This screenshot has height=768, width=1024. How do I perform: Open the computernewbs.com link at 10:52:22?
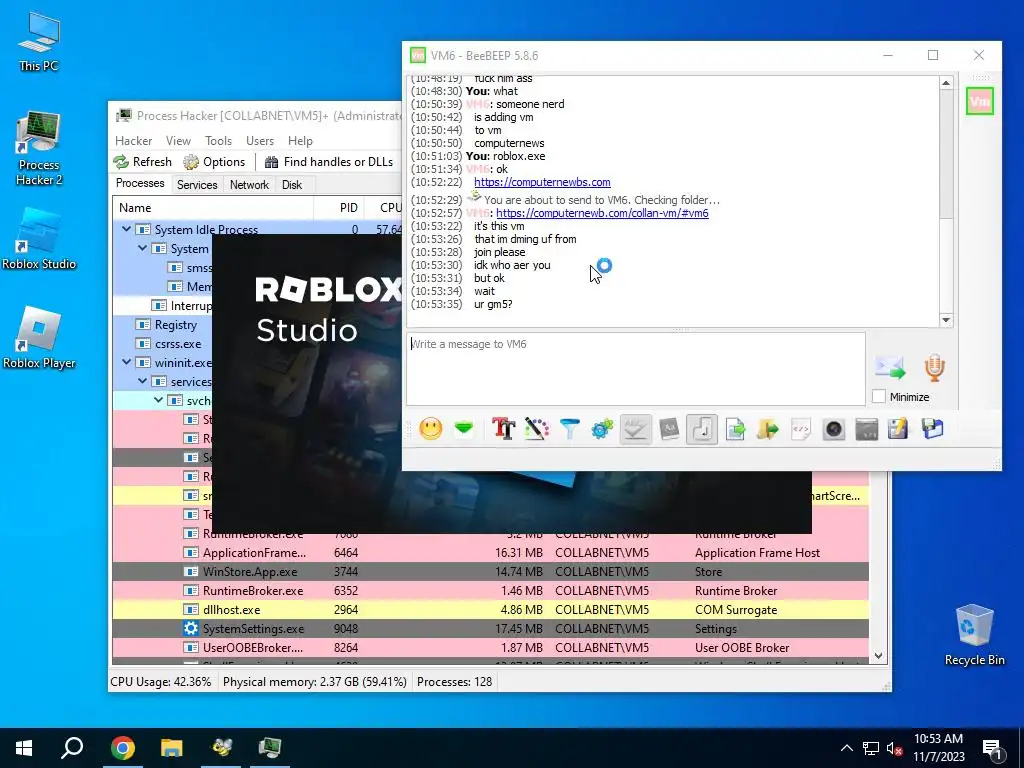pos(542,182)
